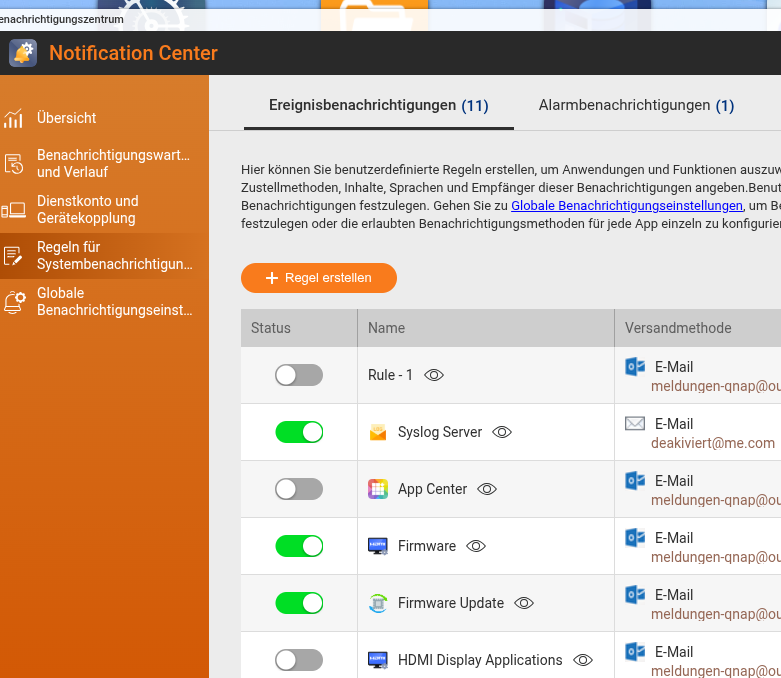Open Benachrichtigungswarteschlange und Verlauf
This screenshot has width=781, height=678.
(x=112, y=164)
